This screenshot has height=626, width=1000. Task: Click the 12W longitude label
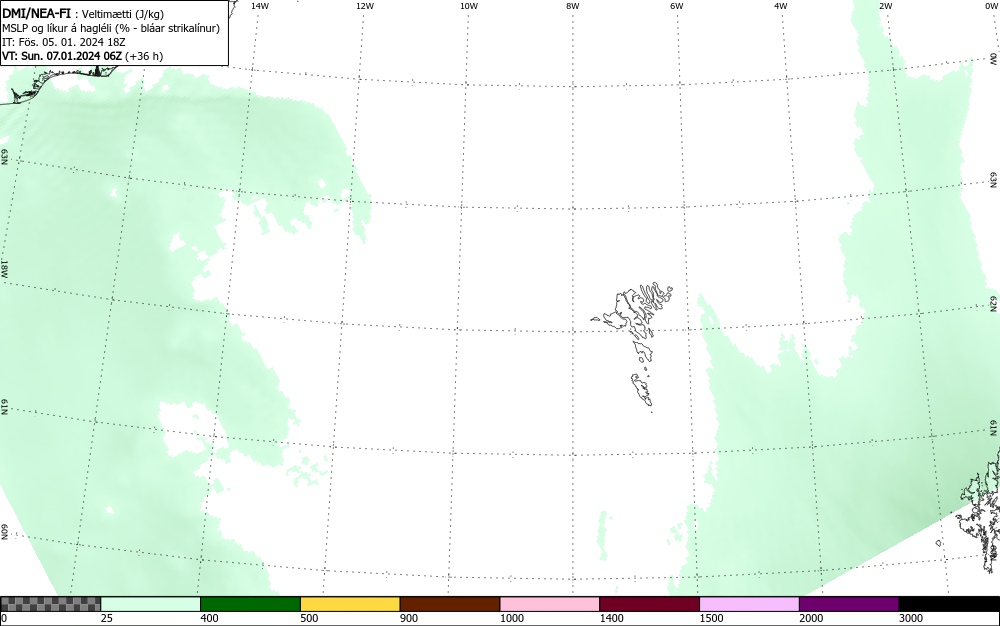(x=364, y=6)
